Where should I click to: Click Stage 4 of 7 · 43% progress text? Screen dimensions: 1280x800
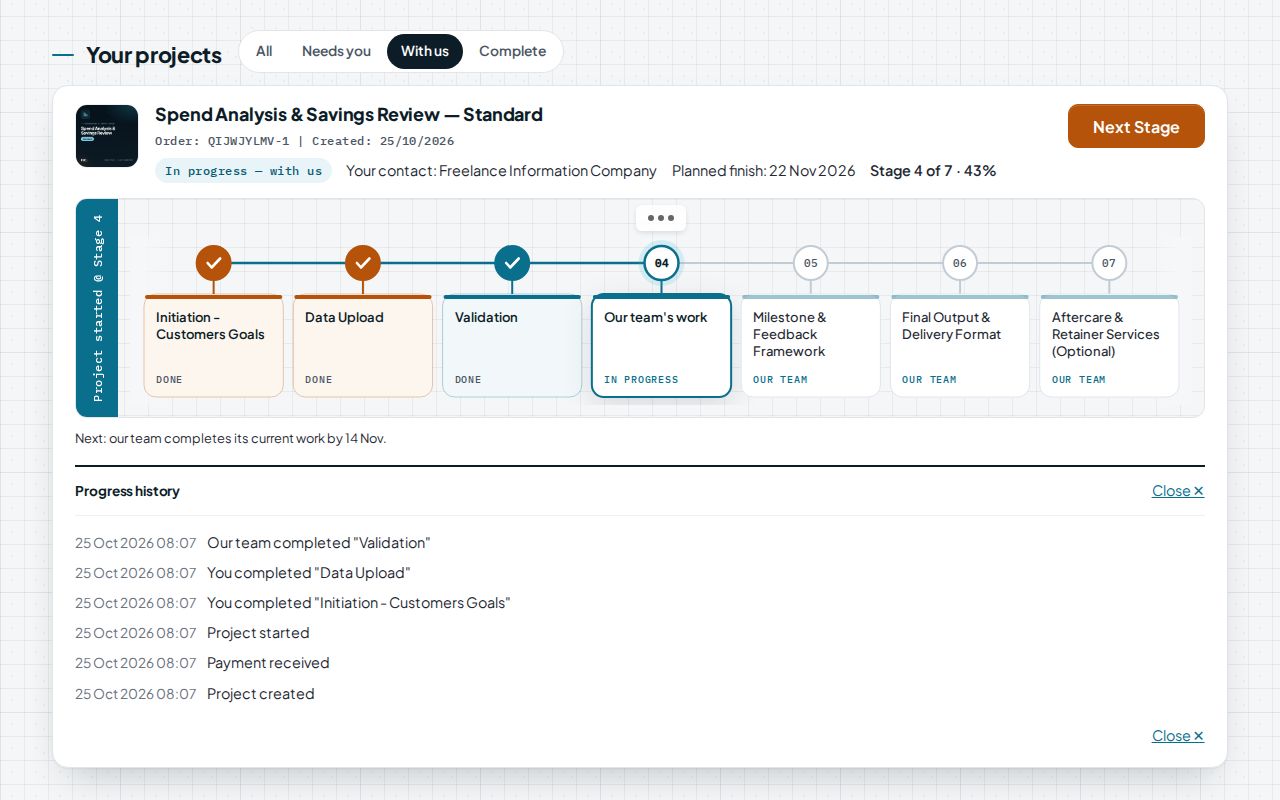pyautogui.click(x=933, y=171)
